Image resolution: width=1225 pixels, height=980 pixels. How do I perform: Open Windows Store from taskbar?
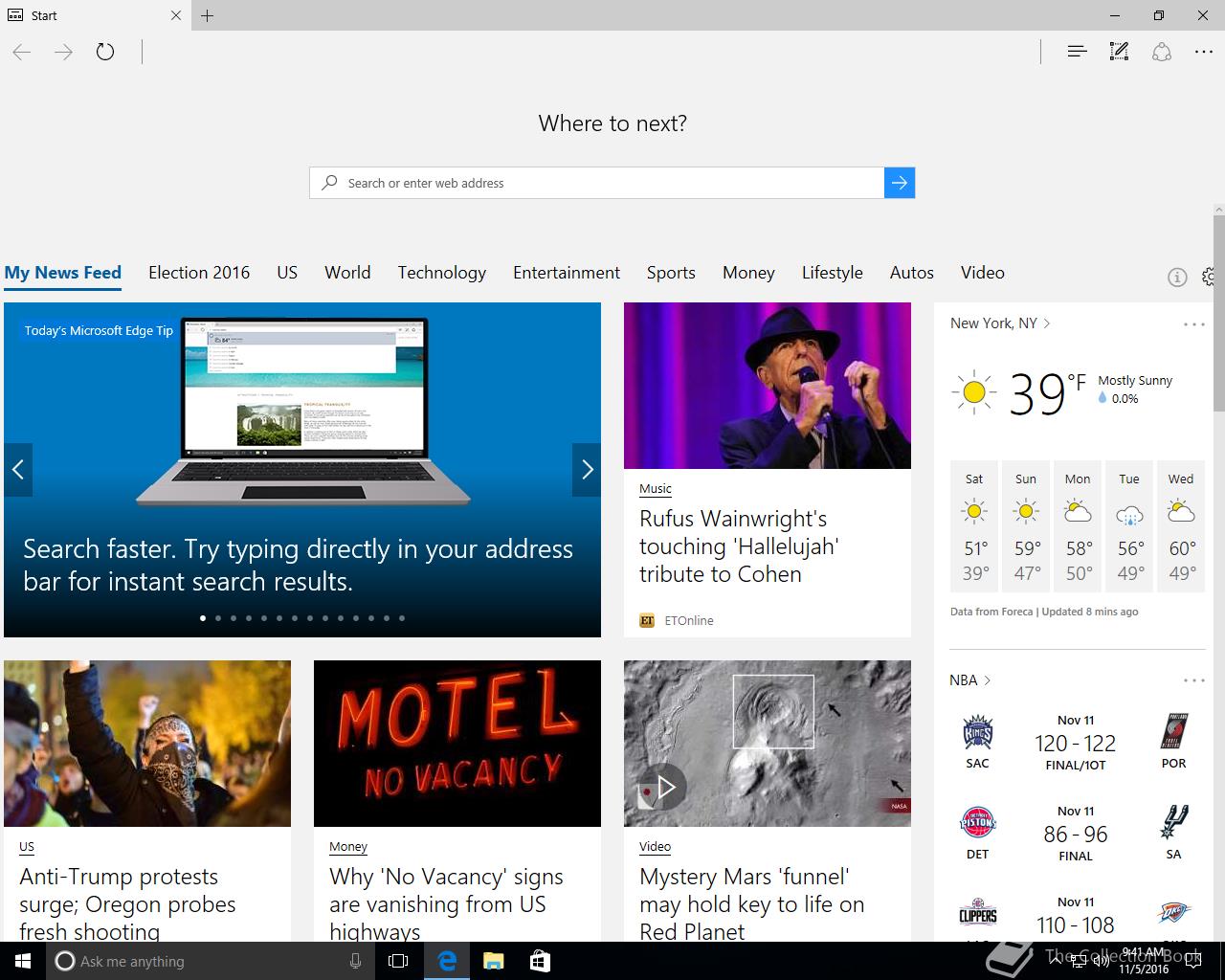540,961
